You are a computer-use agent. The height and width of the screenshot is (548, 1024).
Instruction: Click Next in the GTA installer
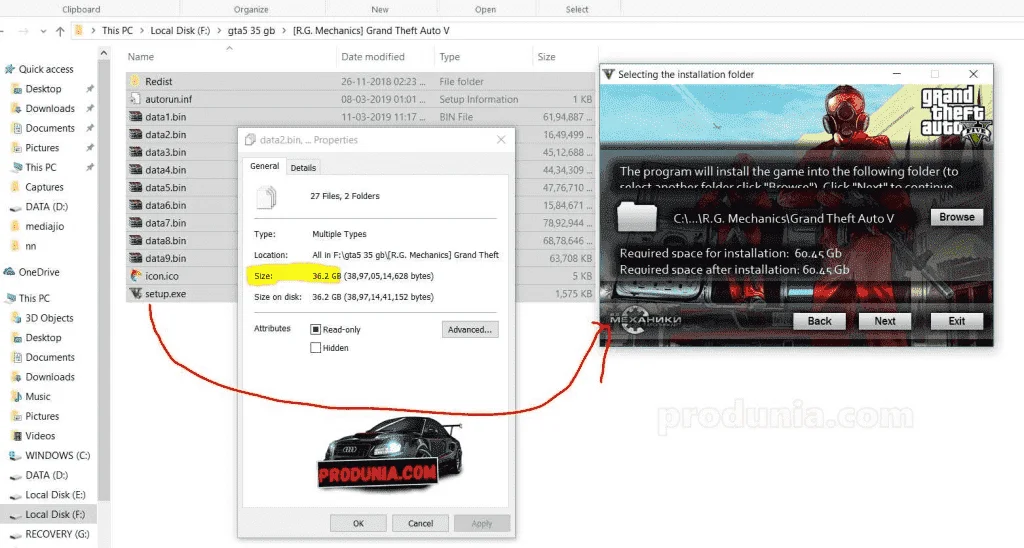pos(885,321)
